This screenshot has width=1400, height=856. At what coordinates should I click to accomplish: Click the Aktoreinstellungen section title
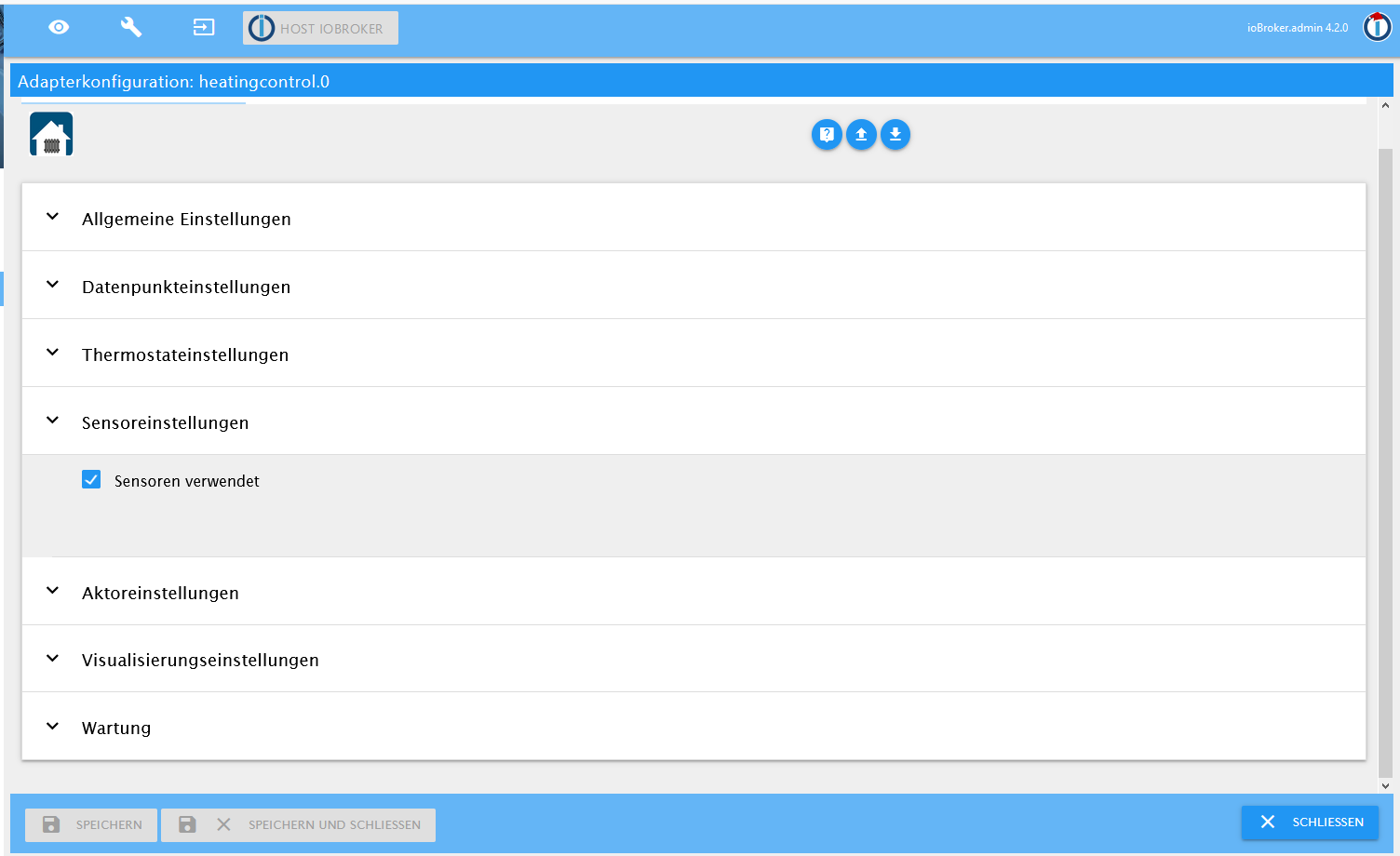pos(160,593)
